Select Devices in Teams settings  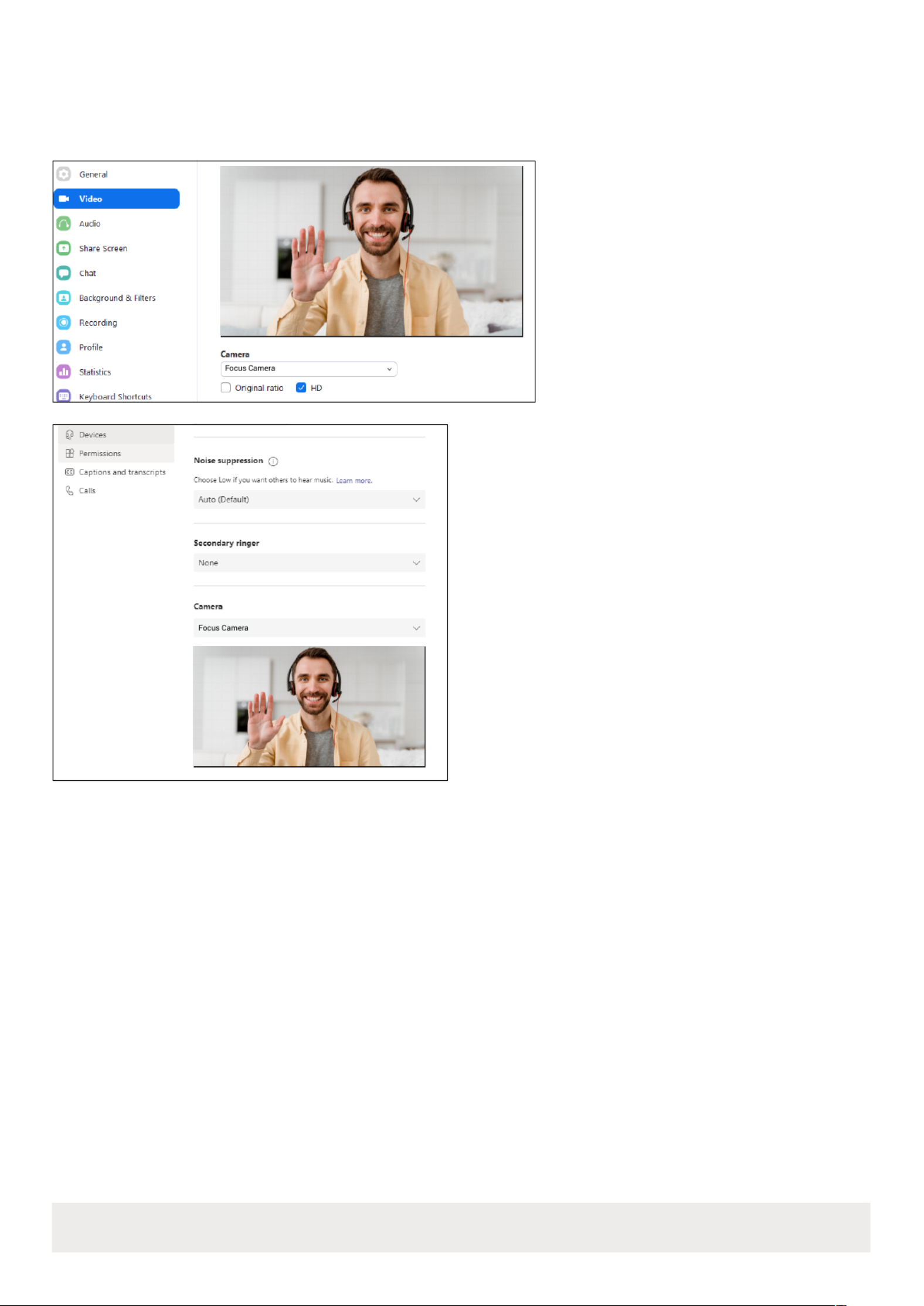(x=116, y=434)
